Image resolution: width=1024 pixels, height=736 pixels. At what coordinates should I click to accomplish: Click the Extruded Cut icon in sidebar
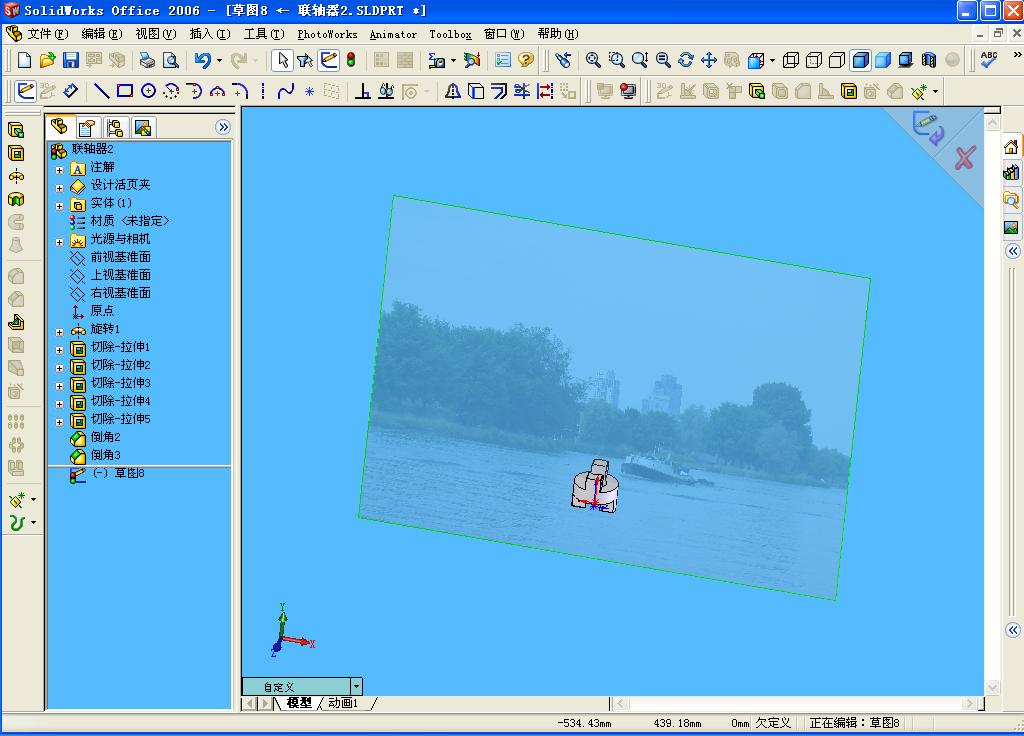(16, 153)
